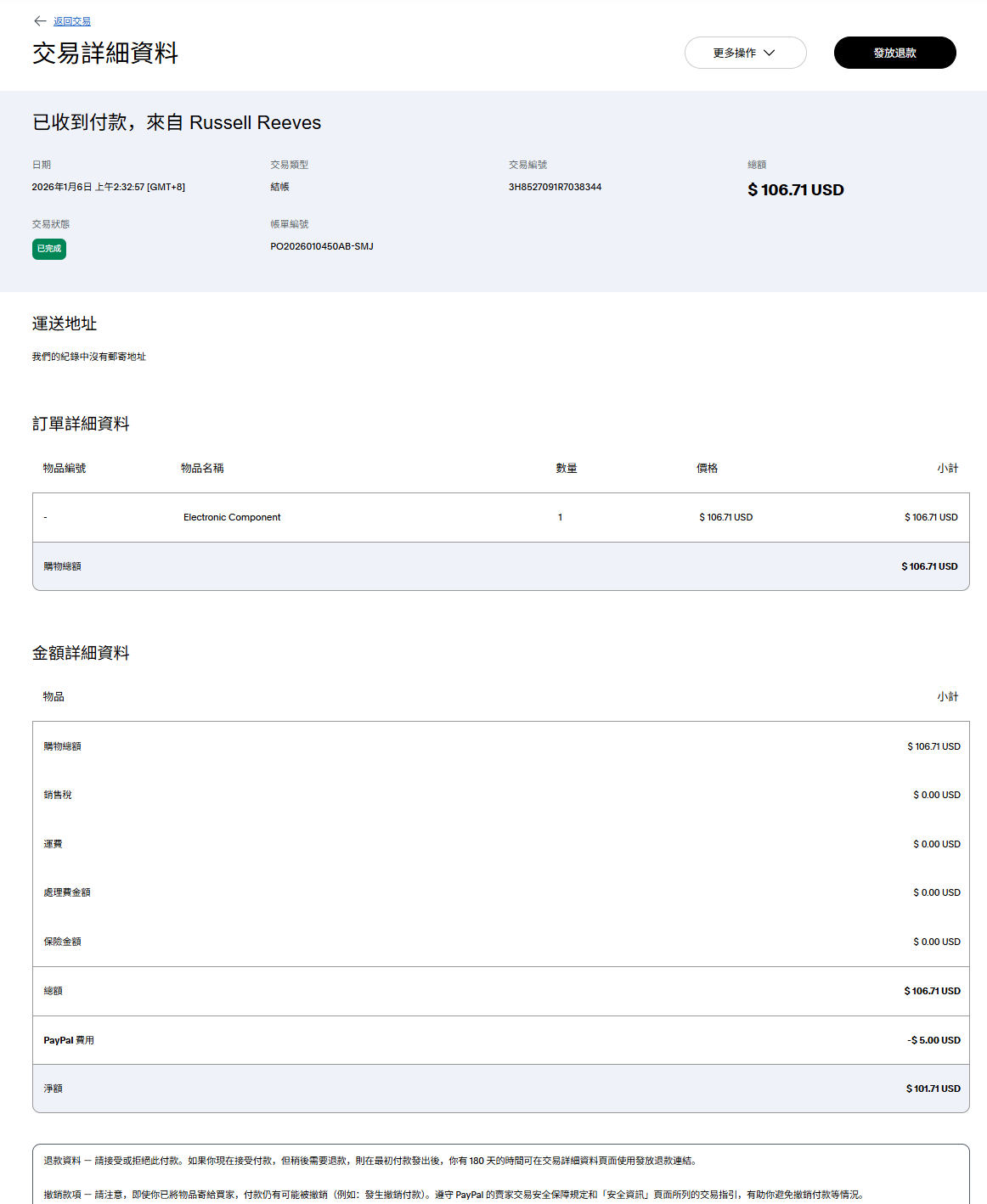Click the -$5.00 USD fee amount

pos(933,1040)
